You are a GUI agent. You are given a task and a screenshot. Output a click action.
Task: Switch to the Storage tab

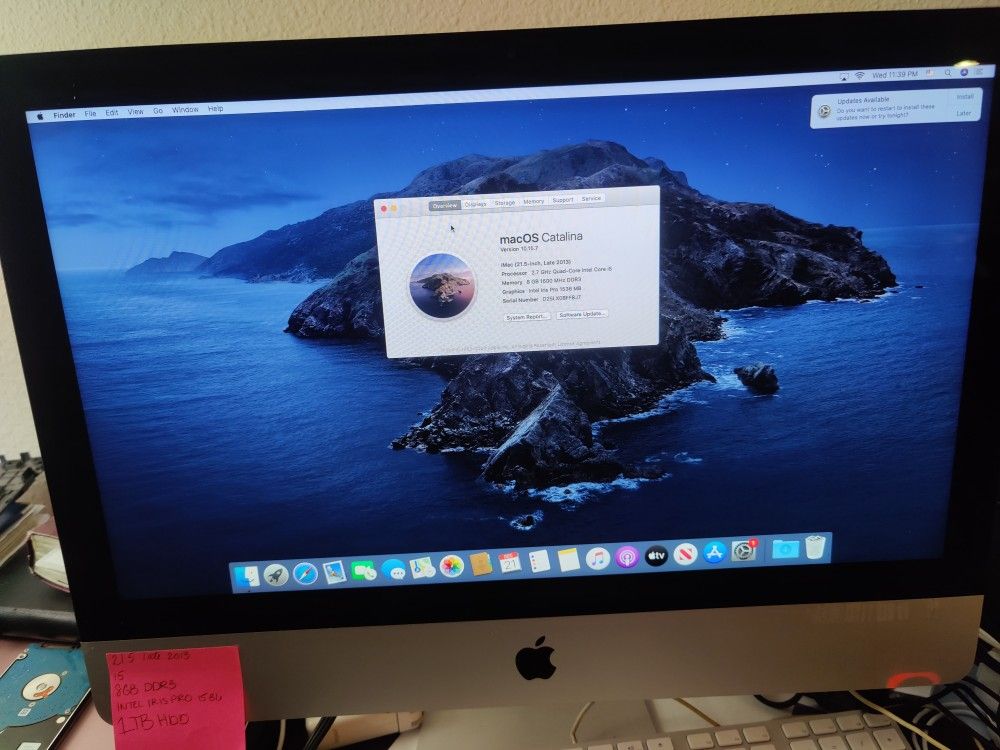tap(505, 203)
